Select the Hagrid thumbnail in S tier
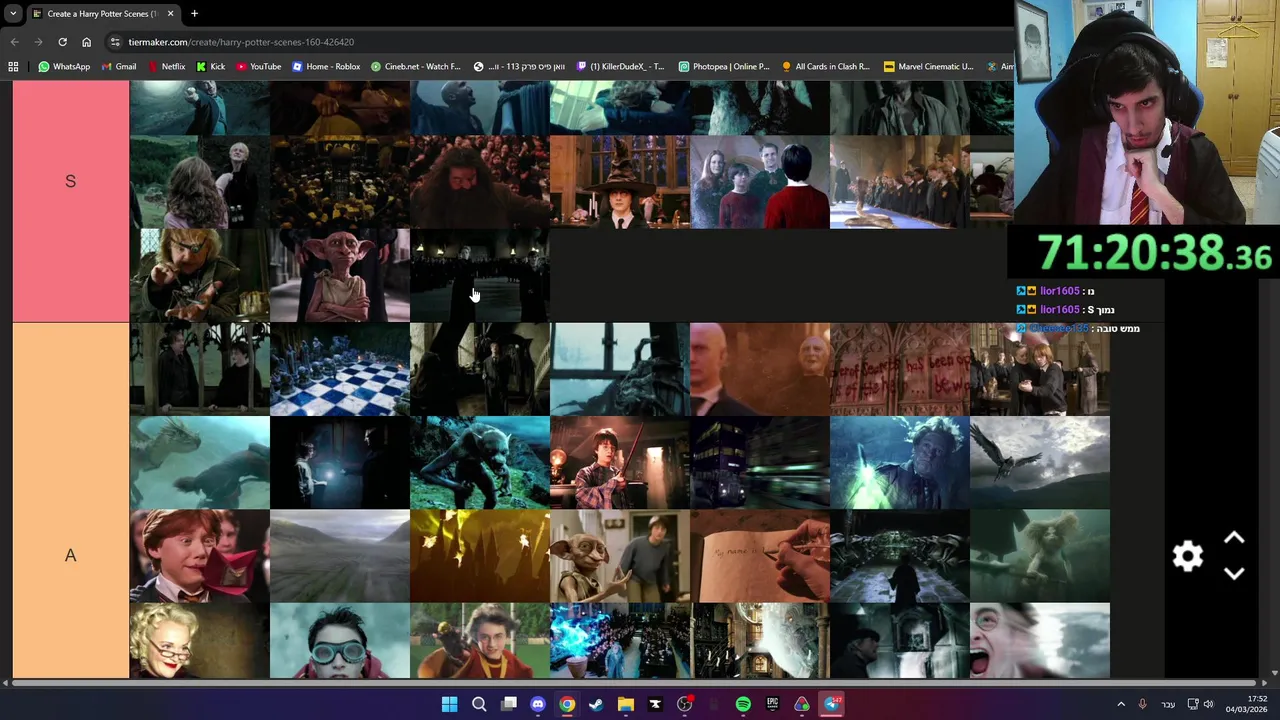 (x=480, y=182)
